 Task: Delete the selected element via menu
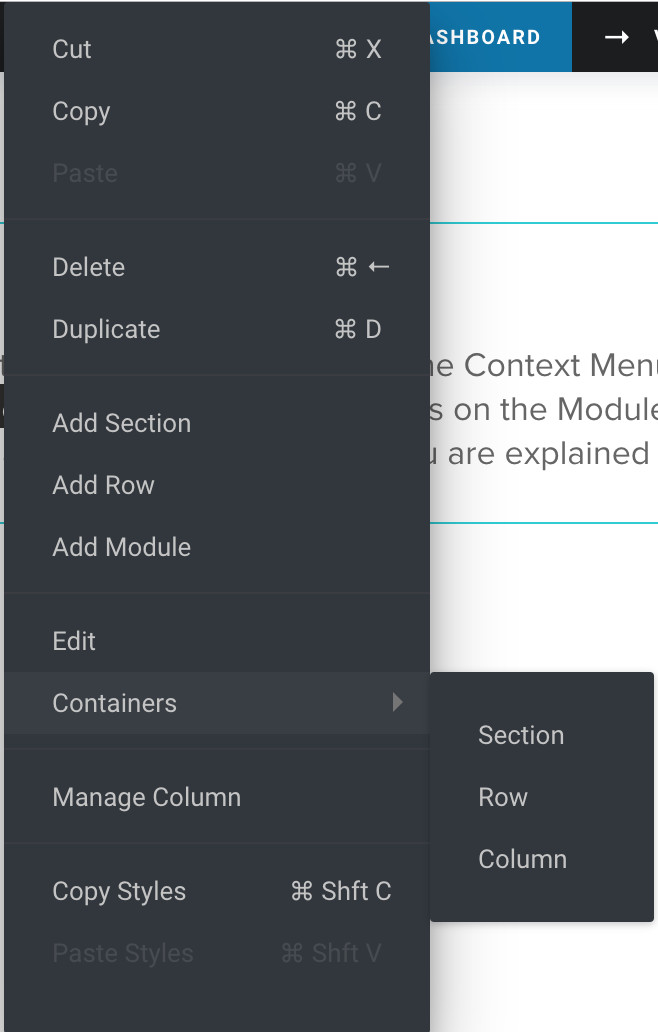click(89, 267)
